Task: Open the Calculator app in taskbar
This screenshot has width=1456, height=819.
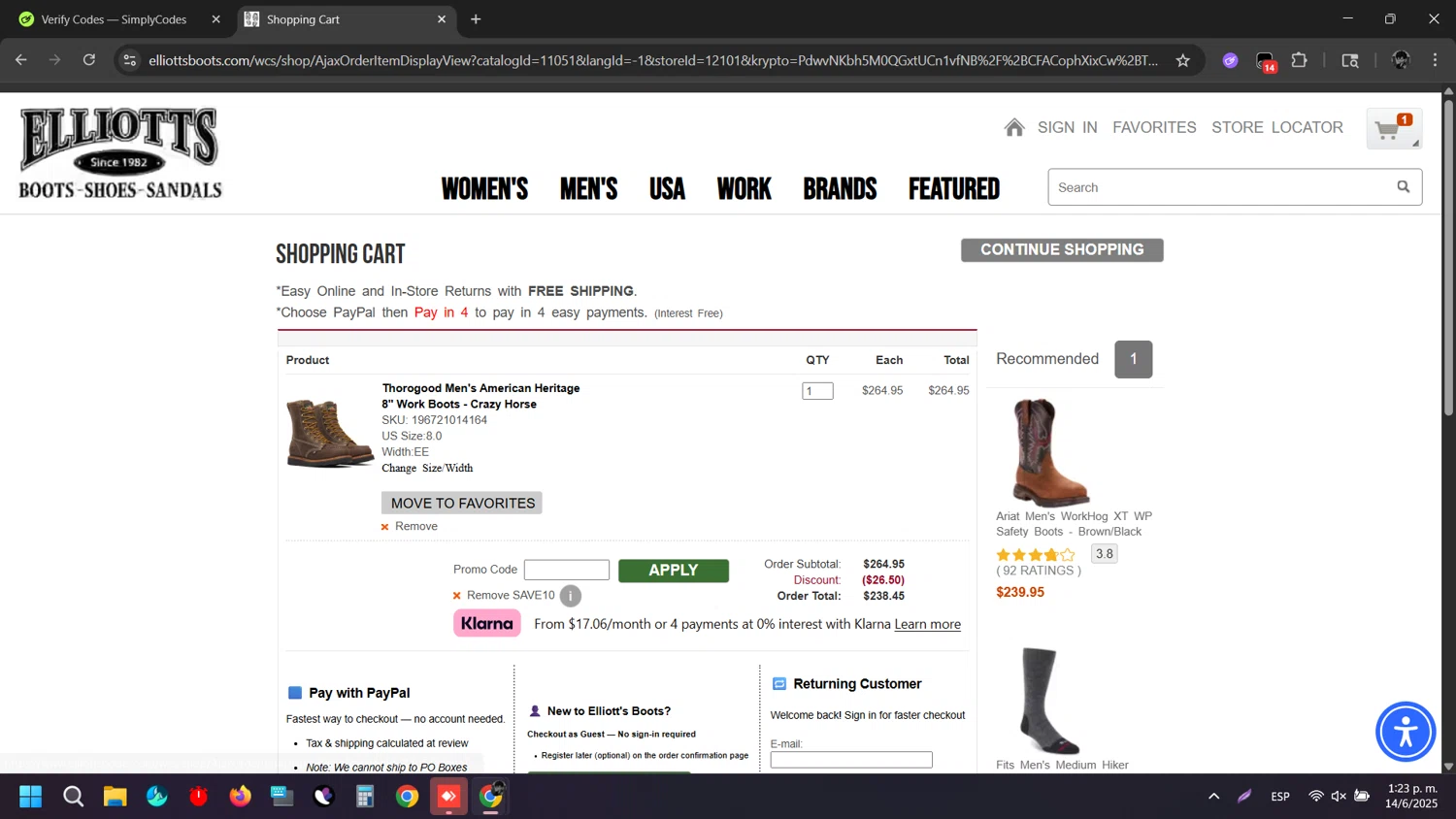Action: (365, 797)
